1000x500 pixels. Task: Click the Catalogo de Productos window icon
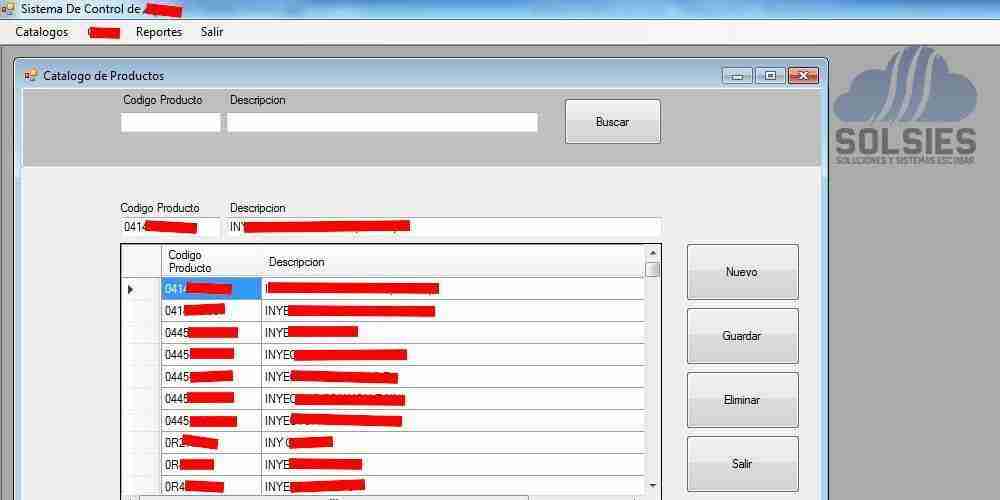30,76
